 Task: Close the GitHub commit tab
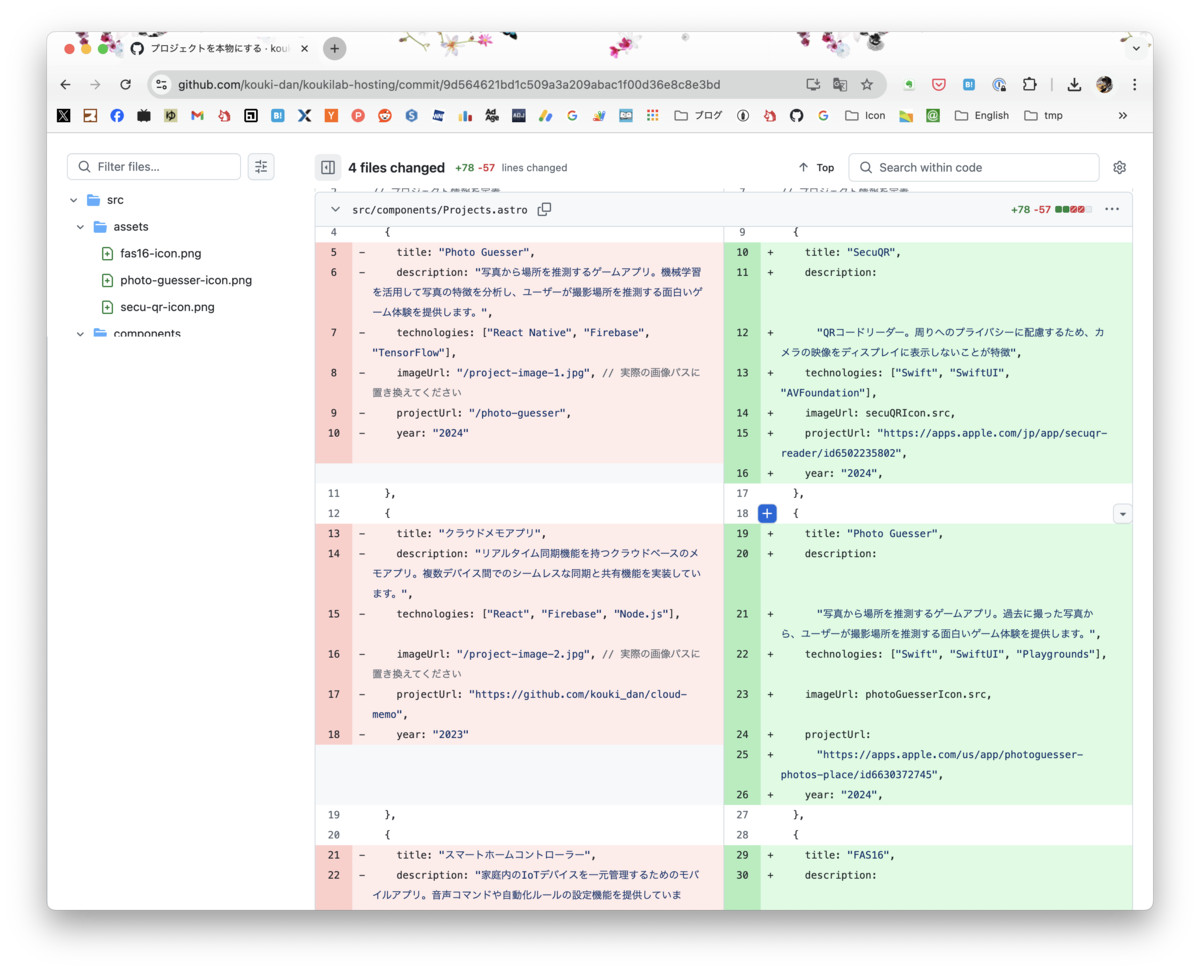[x=304, y=48]
